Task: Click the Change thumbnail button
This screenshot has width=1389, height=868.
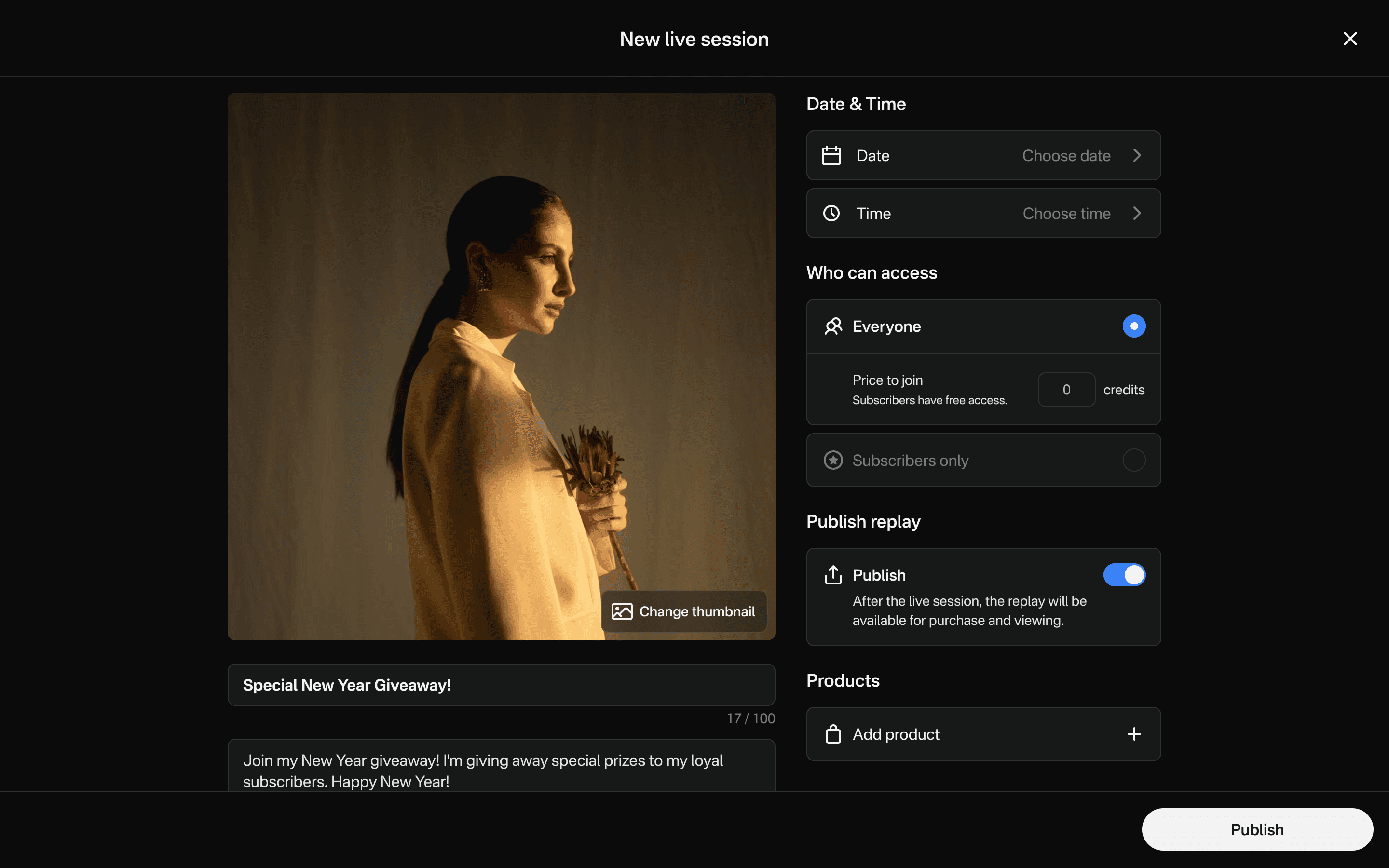Action: 683,611
